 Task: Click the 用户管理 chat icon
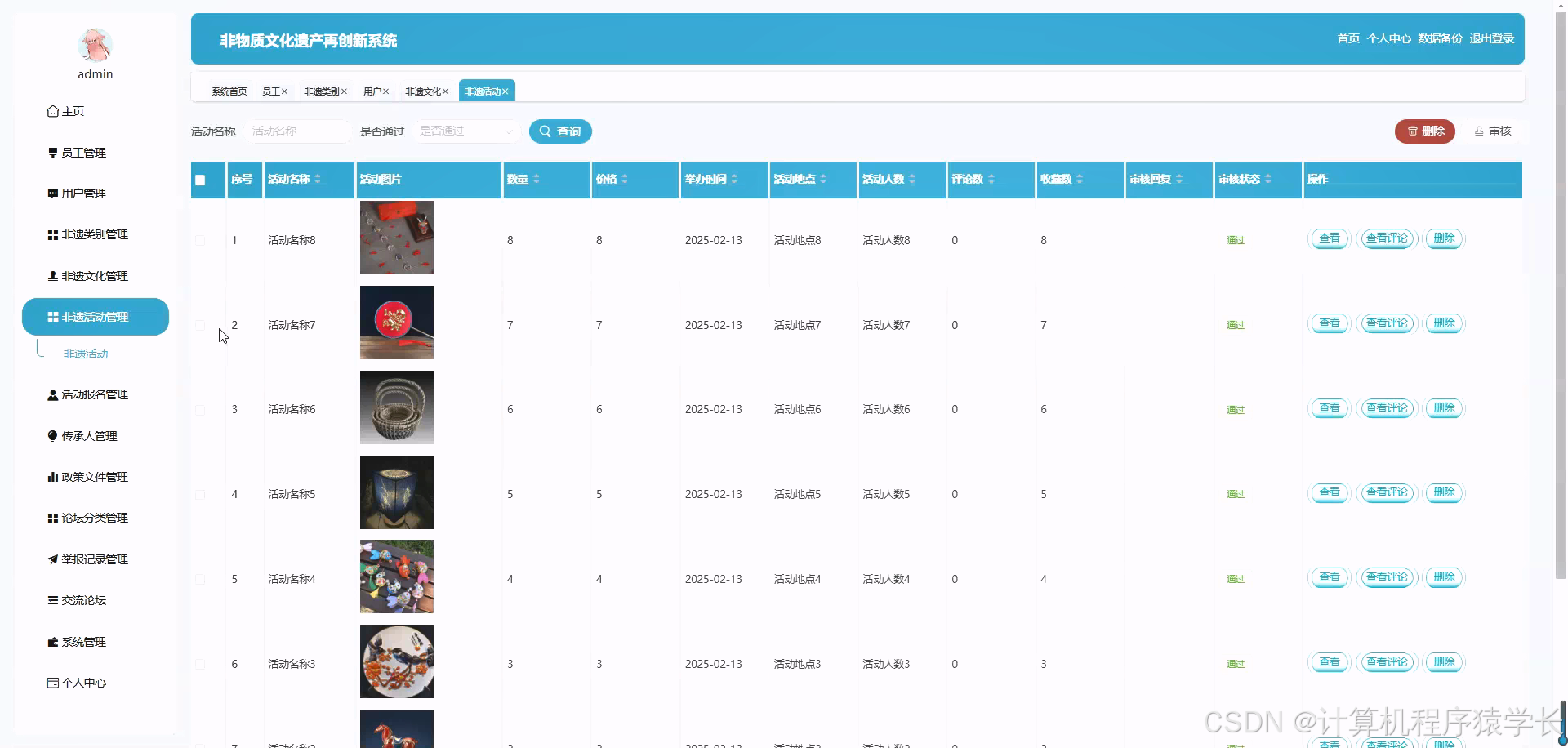tap(53, 194)
